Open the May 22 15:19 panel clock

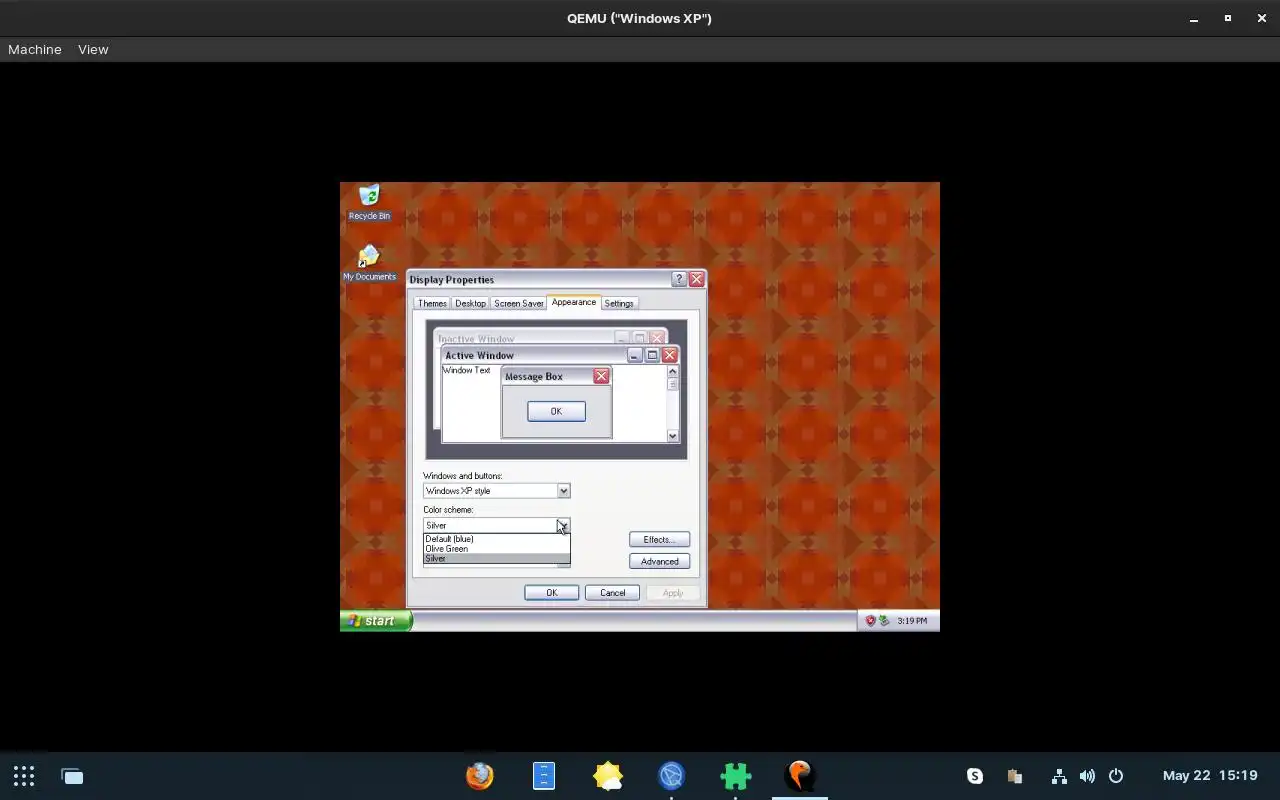(1210, 776)
